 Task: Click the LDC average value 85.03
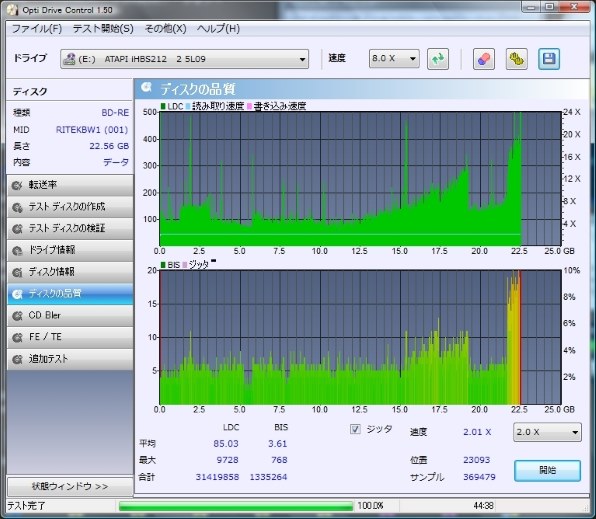point(226,444)
